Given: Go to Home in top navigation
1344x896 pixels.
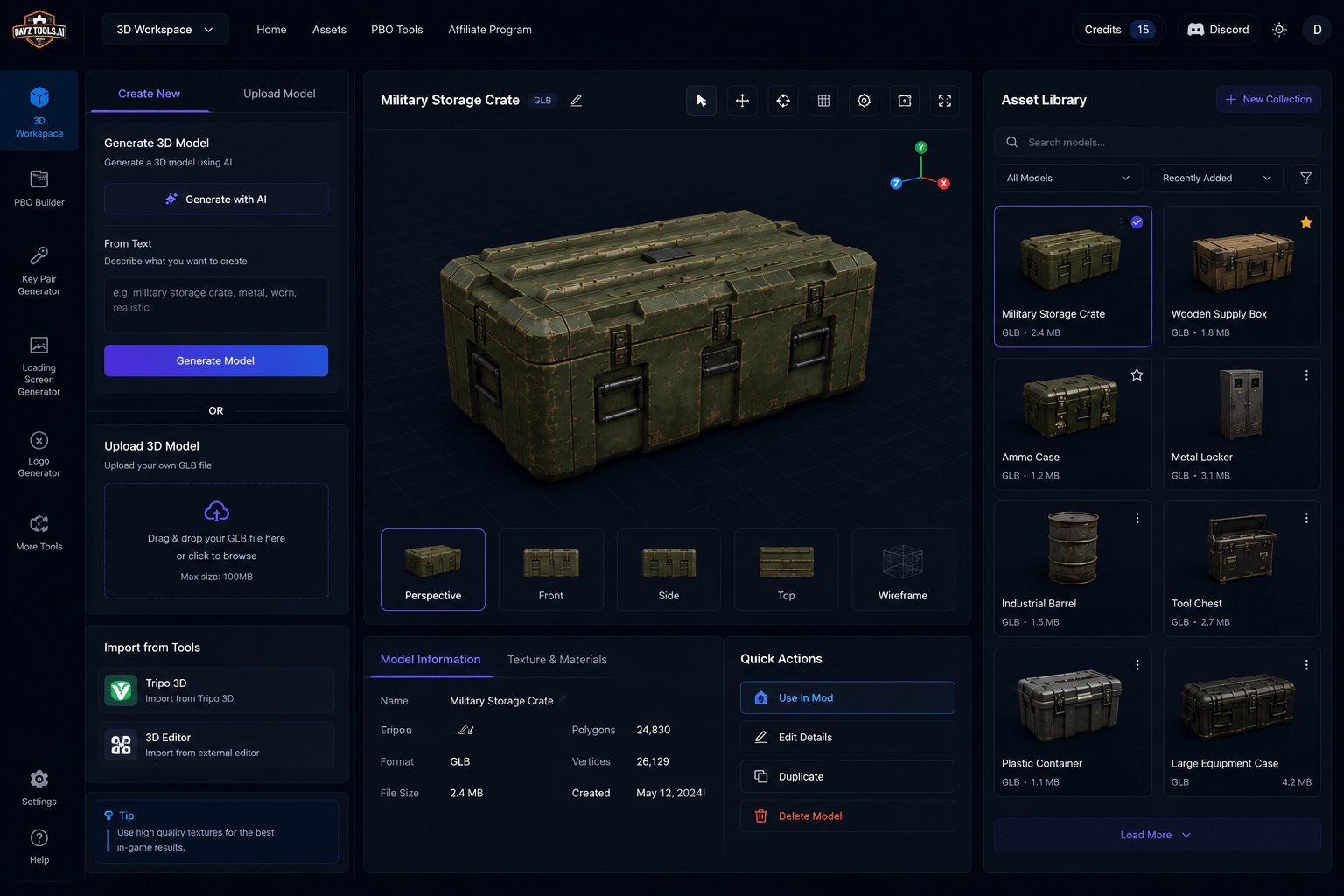Looking at the screenshot, I should tap(271, 30).
